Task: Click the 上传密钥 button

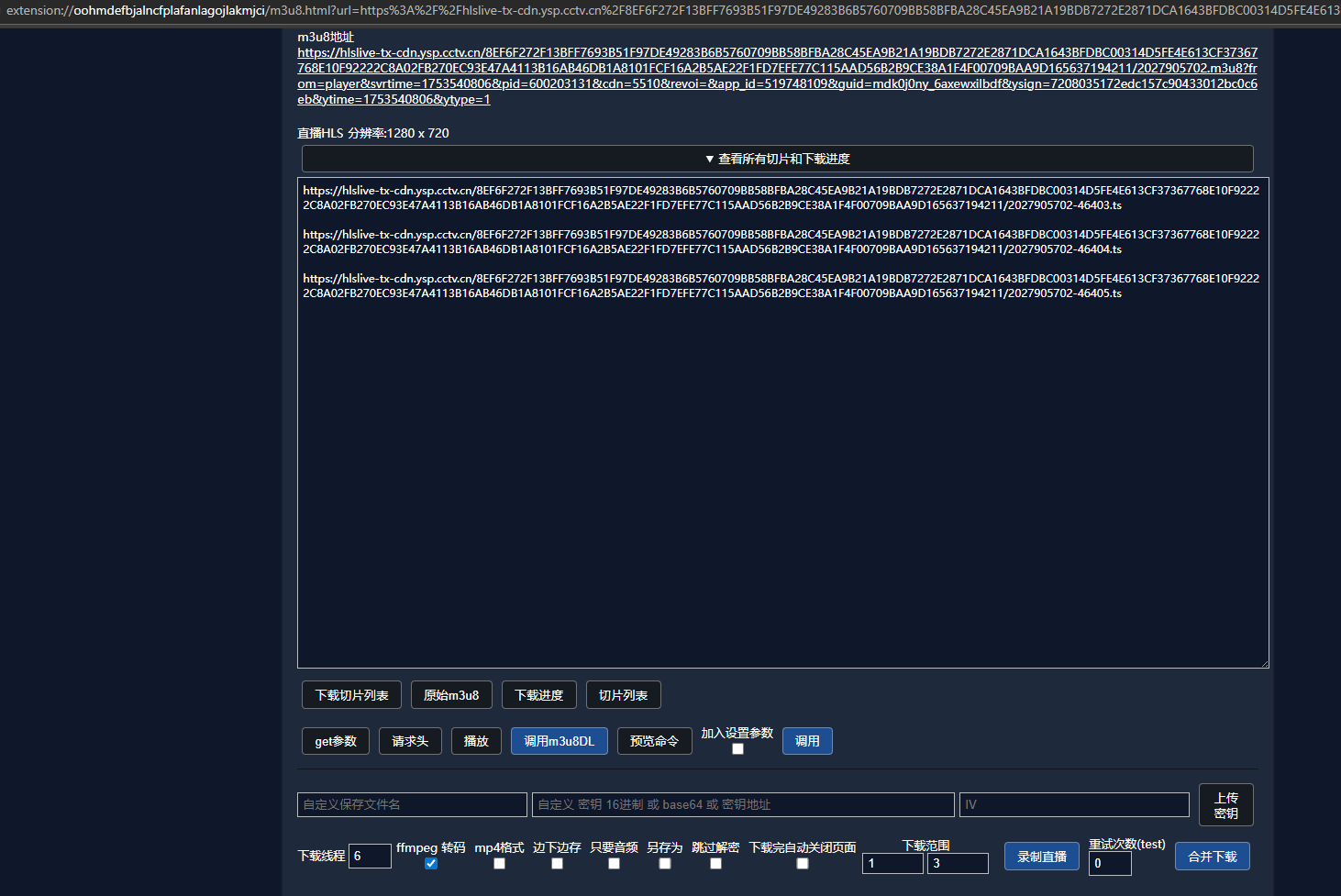Action: tap(1225, 805)
